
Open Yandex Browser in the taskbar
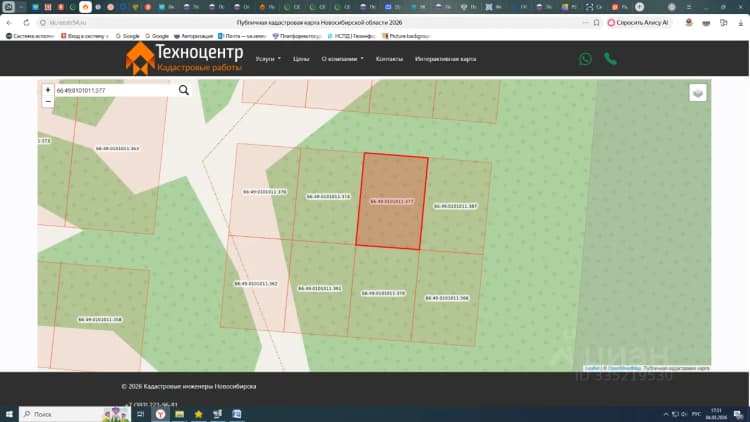(160, 414)
